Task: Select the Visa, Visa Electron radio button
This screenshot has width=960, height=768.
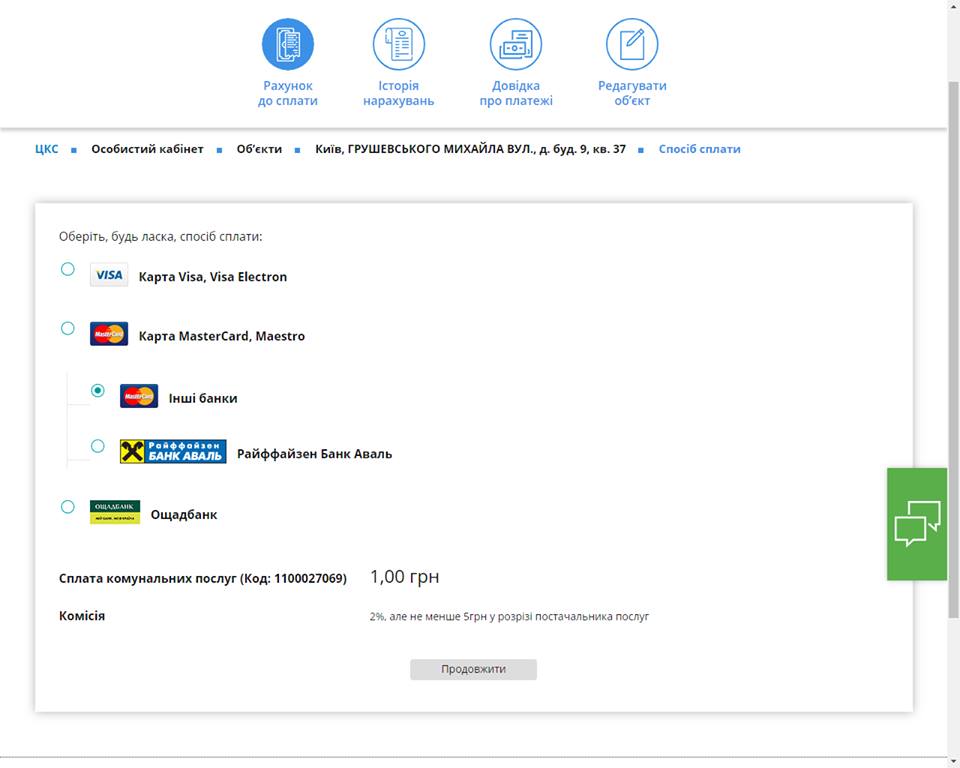Action: (x=68, y=269)
